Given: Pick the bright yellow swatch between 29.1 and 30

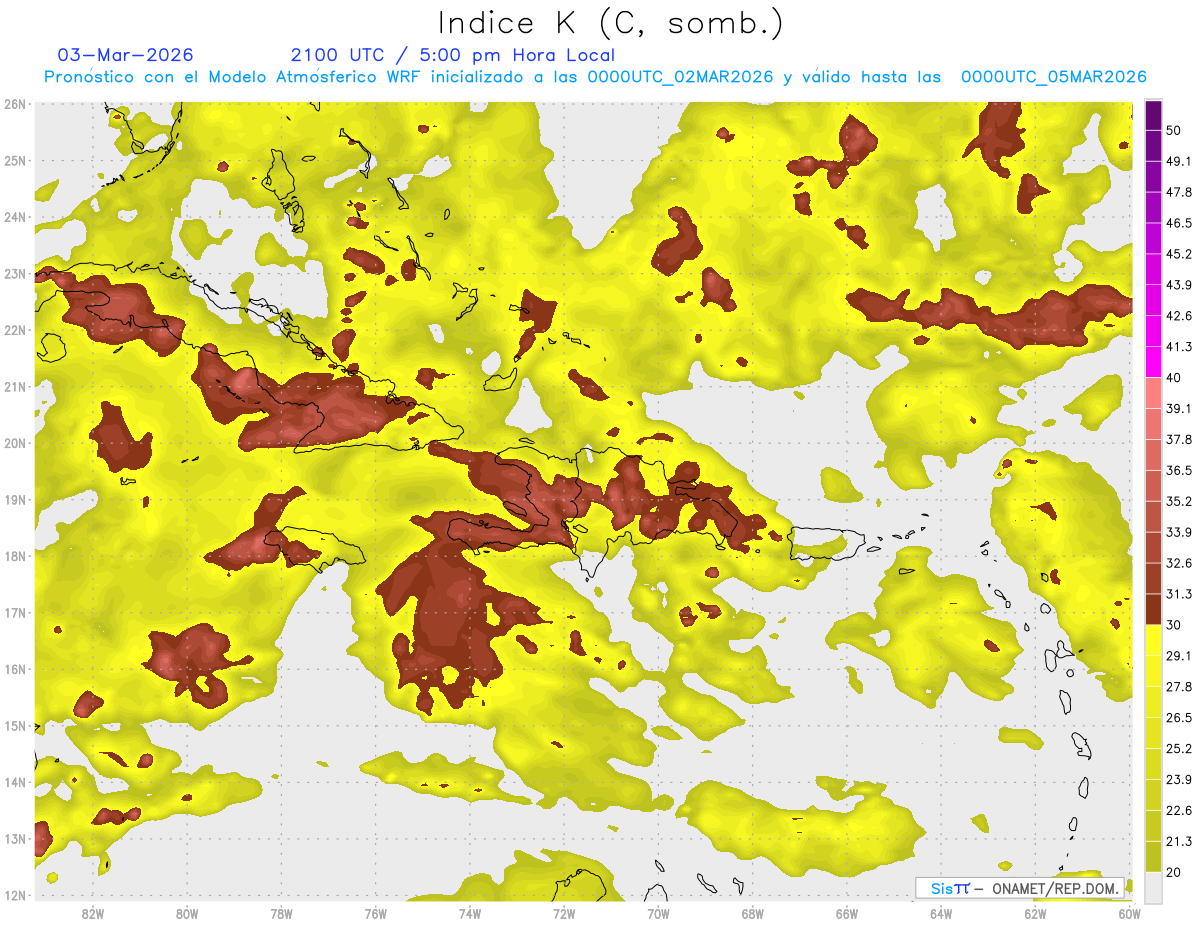Looking at the screenshot, I should [x=1153, y=640].
